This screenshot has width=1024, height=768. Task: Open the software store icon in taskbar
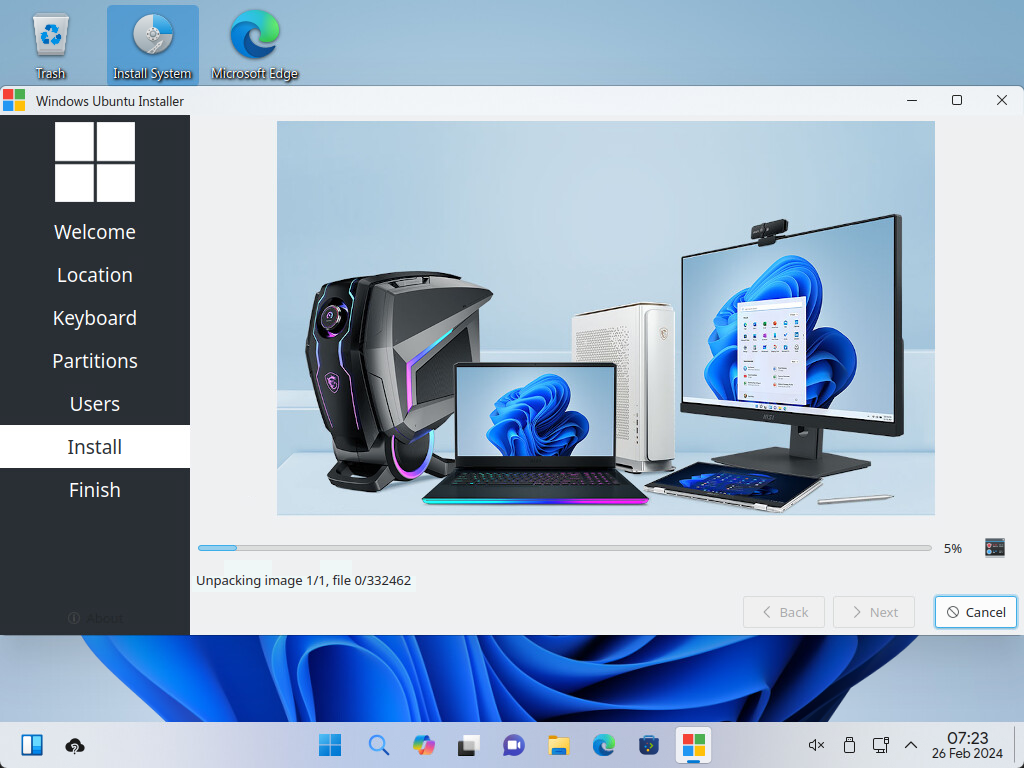click(649, 745)
